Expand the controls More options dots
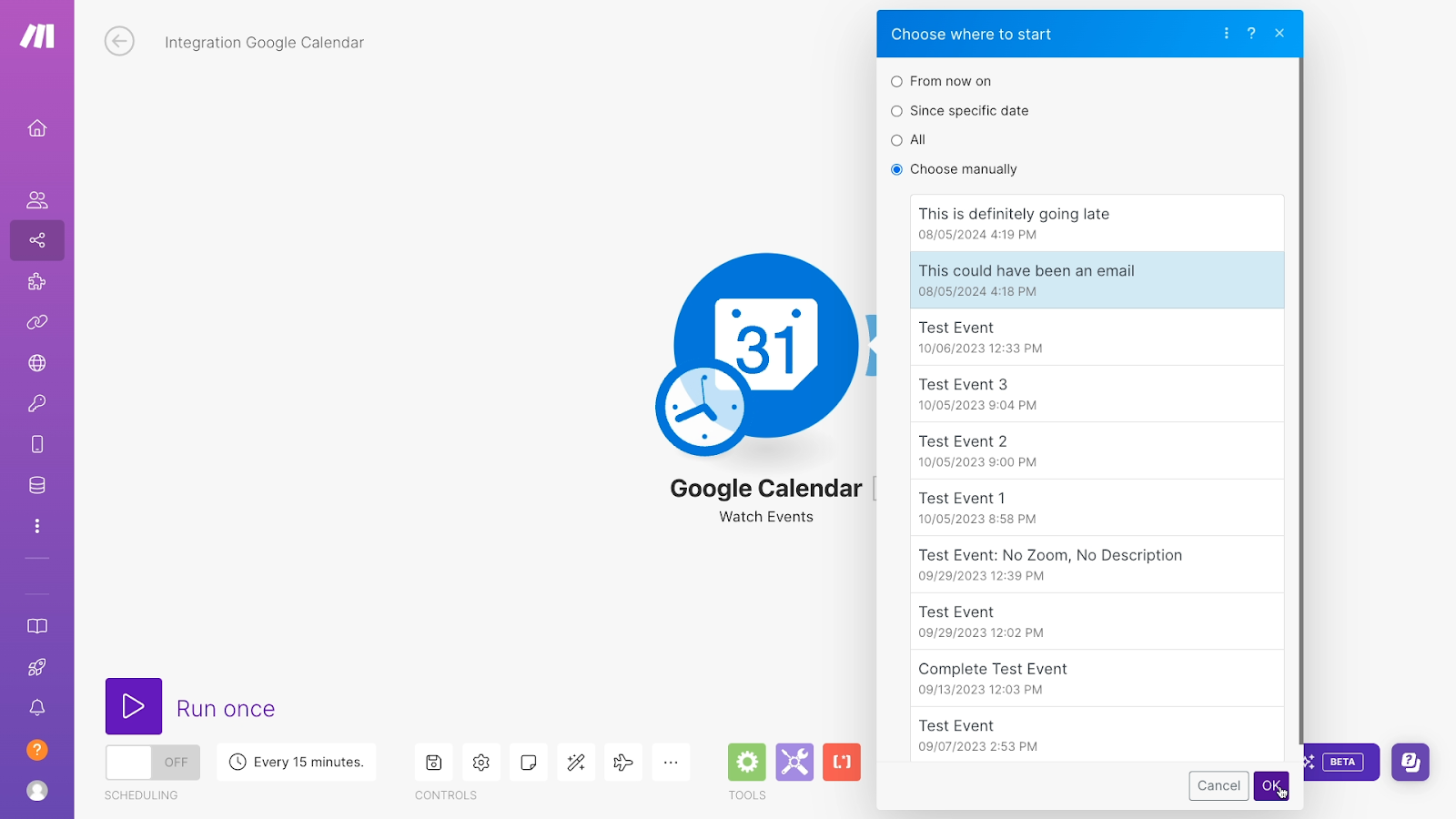 (x=671, y=763)
